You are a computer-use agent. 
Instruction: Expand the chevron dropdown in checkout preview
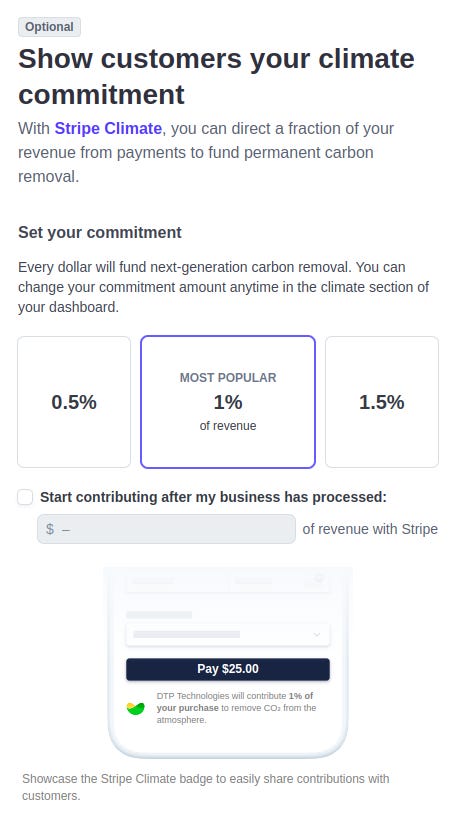tap(317, 634)
